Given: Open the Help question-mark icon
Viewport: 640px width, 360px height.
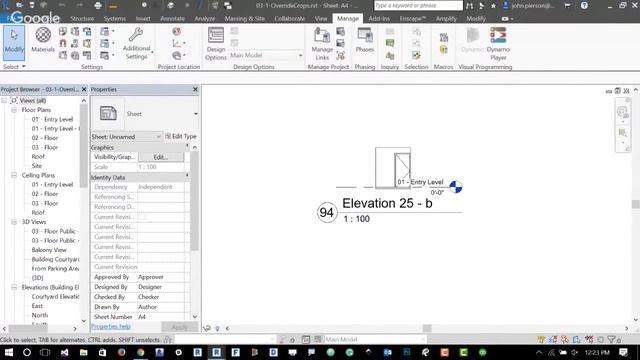Looking at the screenshot, I should (x=584, y=6).
